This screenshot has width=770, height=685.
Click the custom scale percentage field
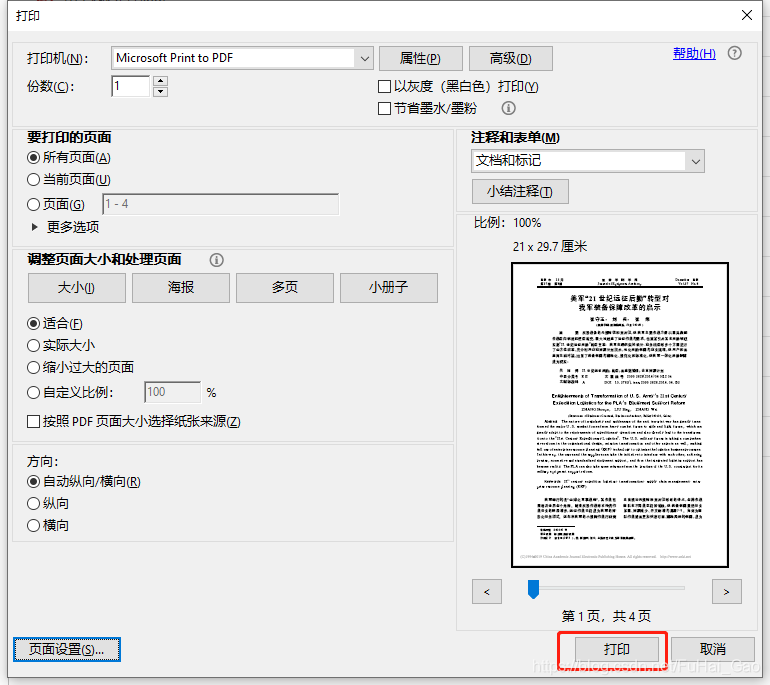(x=172, y=392)
